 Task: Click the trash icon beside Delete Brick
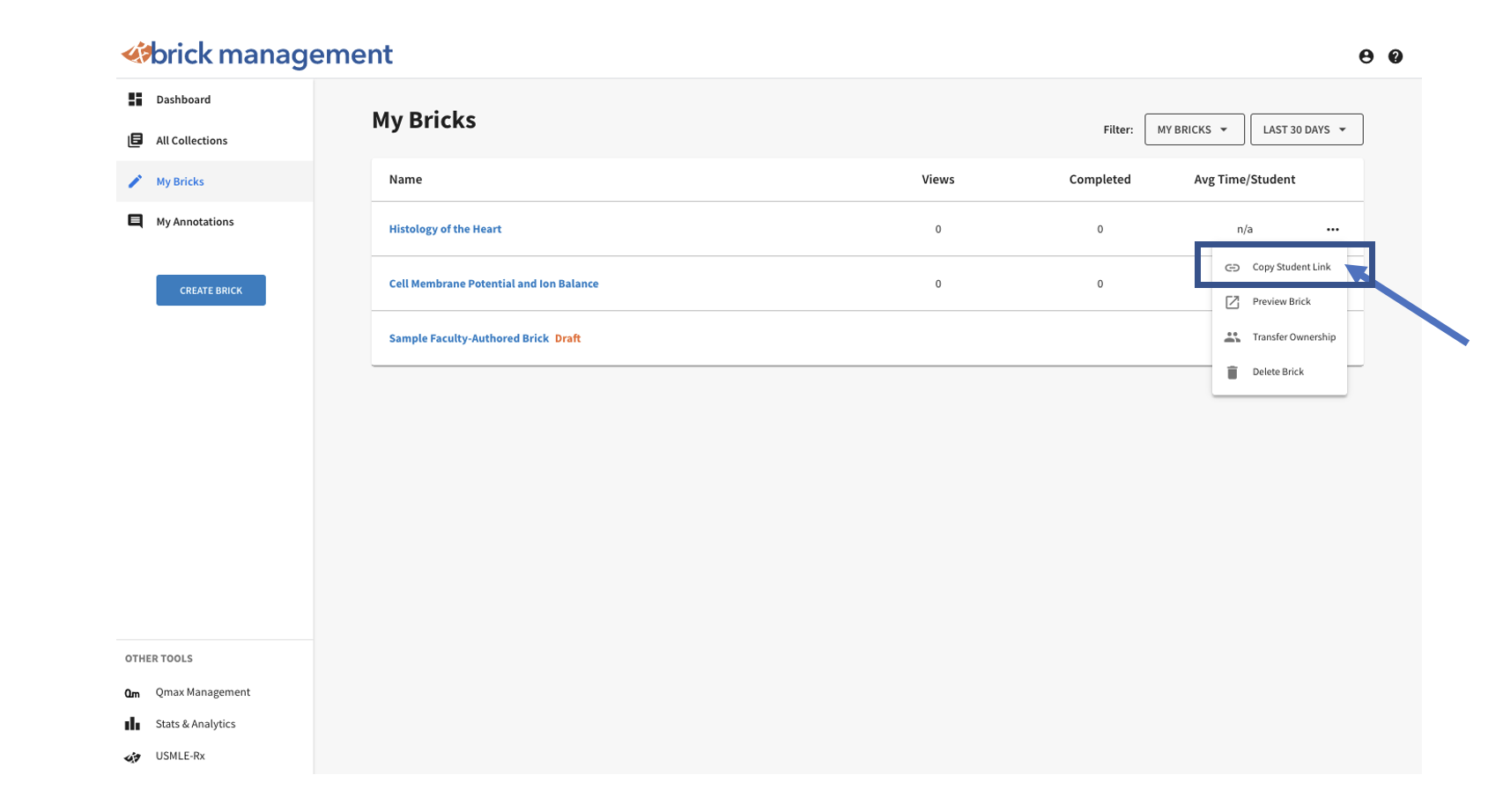pyautogui.click(x=1232, y=373)
